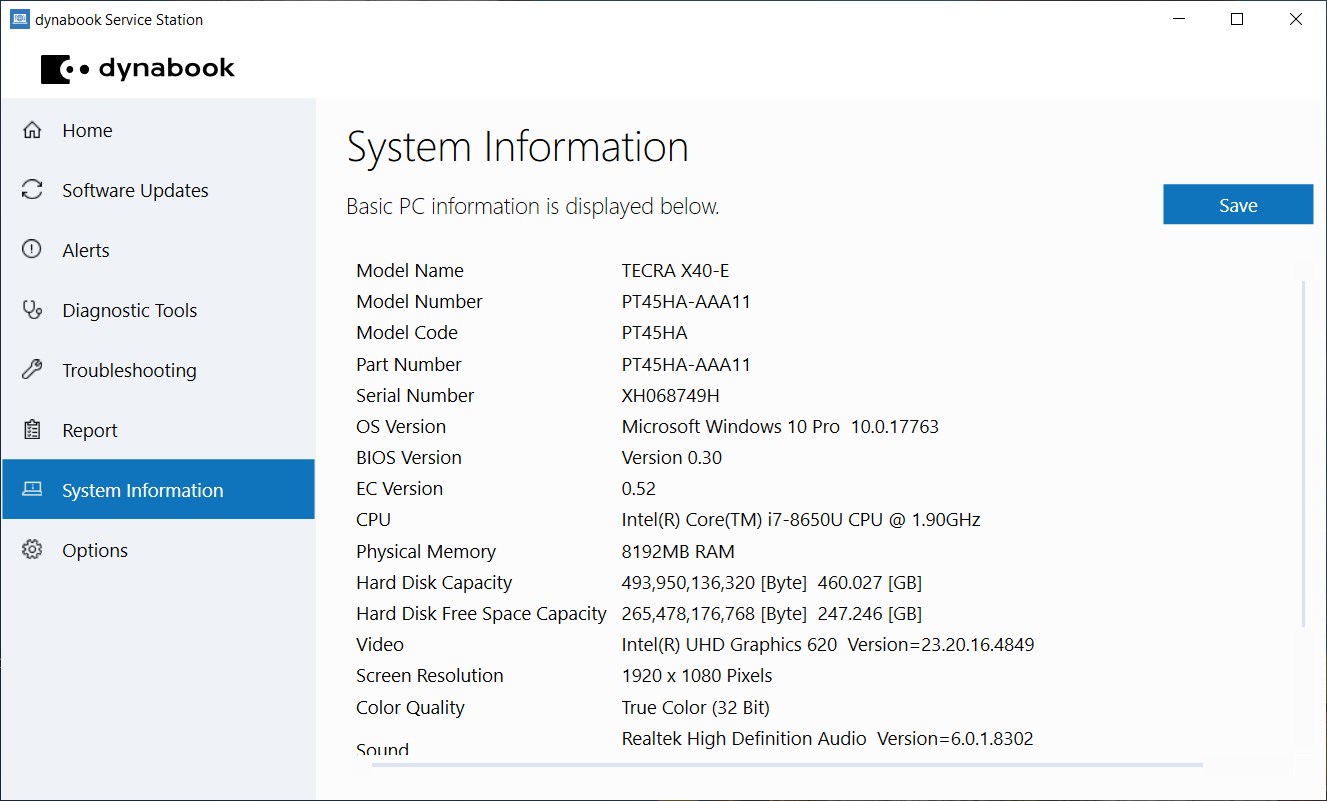The height and width of the screenshot is (801, 1327).
Task: Minimize the dynabook Service Station window
Action: 1178,19
